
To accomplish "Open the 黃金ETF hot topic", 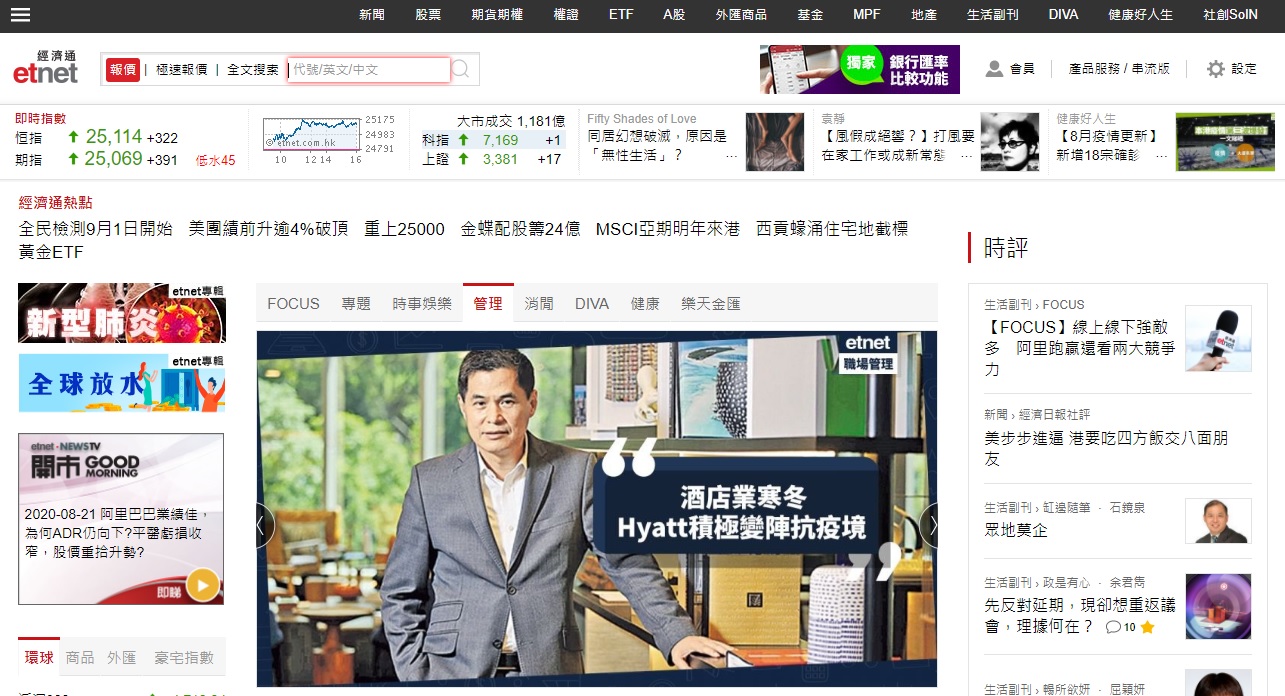I will click(x=51, y=252).
